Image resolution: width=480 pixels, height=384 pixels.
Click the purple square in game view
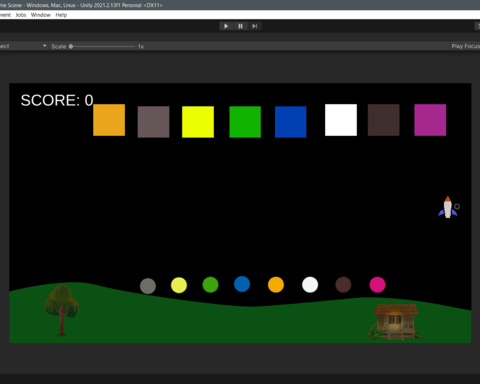(430, 120)
